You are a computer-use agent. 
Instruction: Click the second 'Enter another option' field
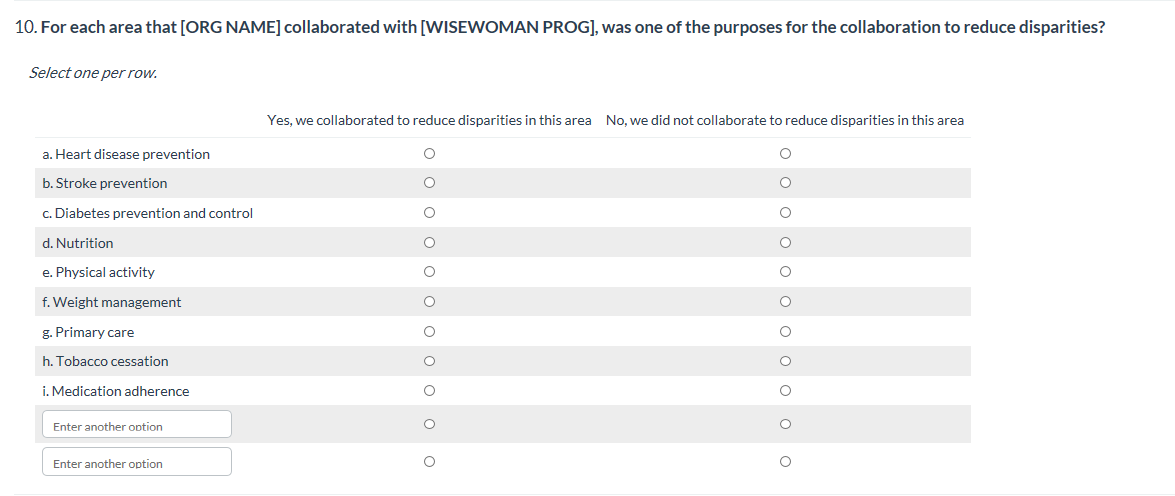click(137, 462)
